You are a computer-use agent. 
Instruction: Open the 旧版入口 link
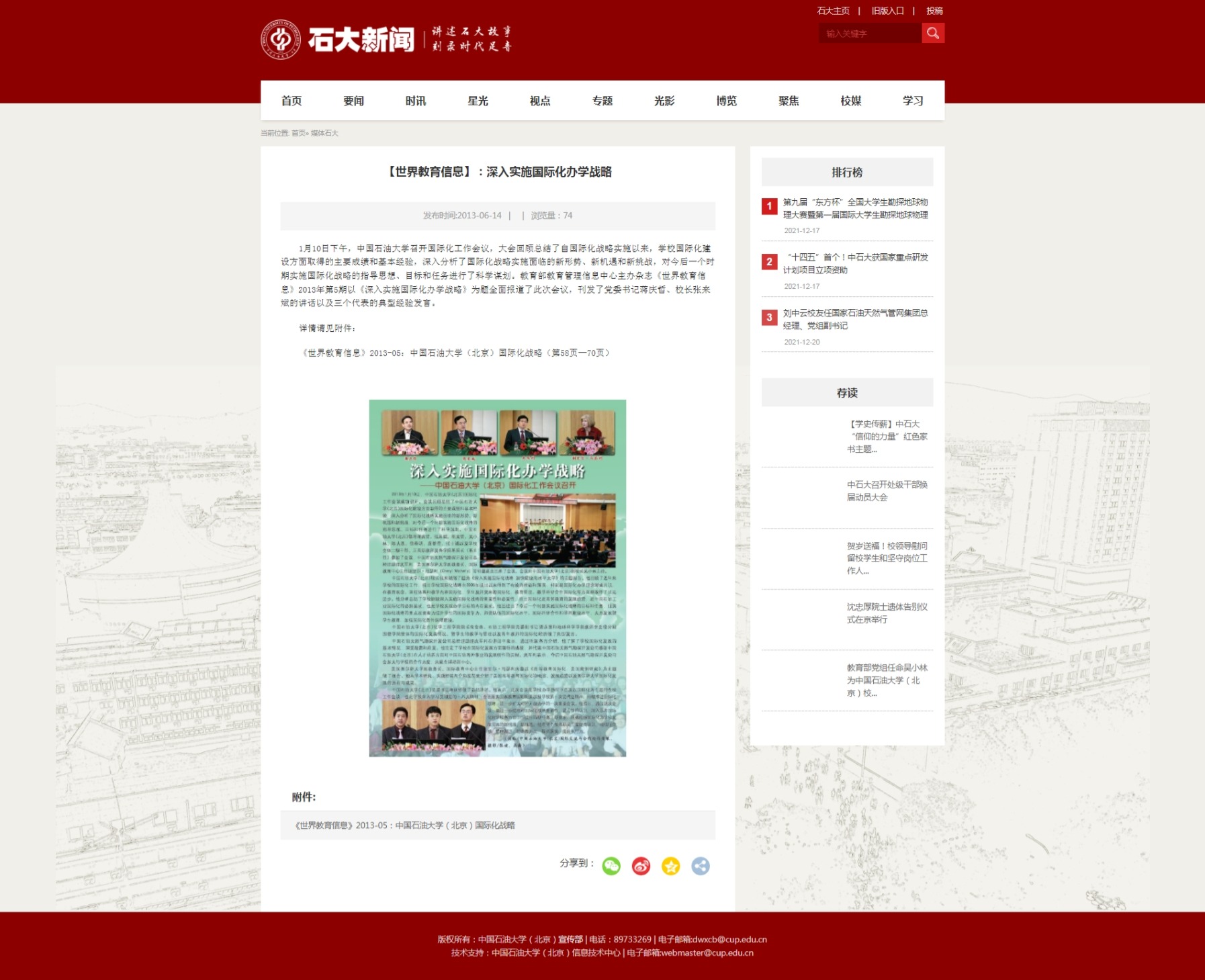tap(887, 11)
